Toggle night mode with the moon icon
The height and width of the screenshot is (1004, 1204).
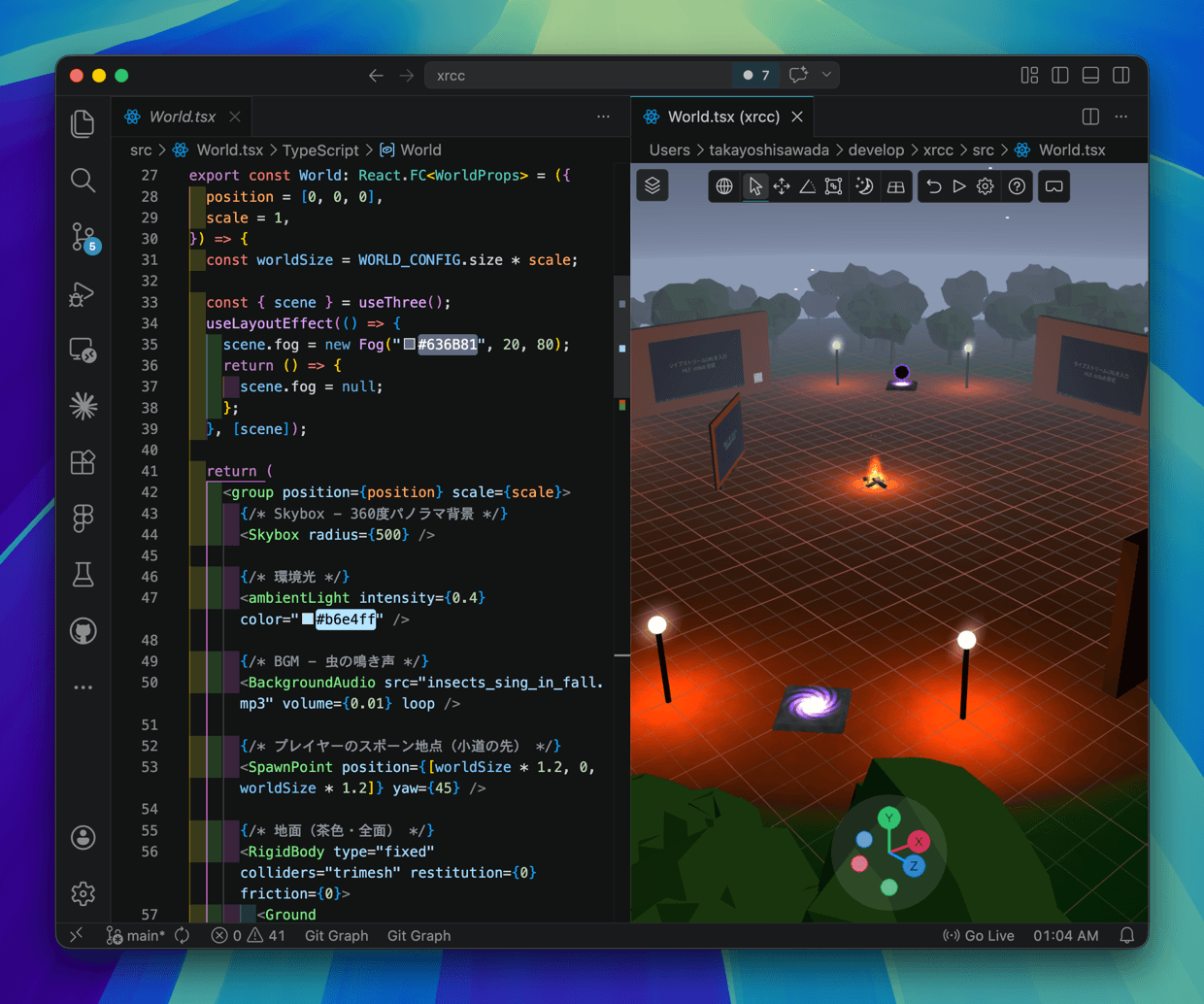pyautogui.click(x=865, y=185)
